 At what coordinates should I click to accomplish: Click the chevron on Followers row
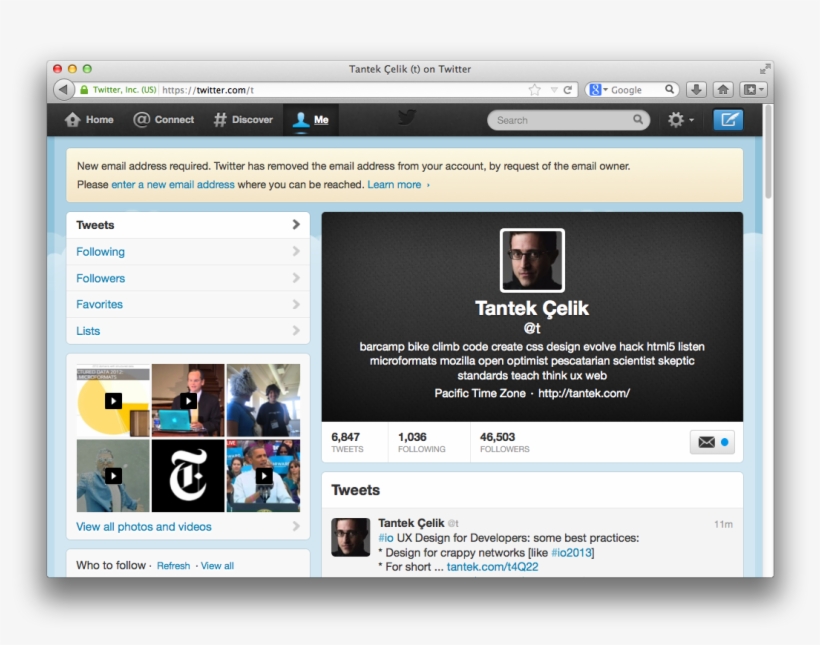296,277
